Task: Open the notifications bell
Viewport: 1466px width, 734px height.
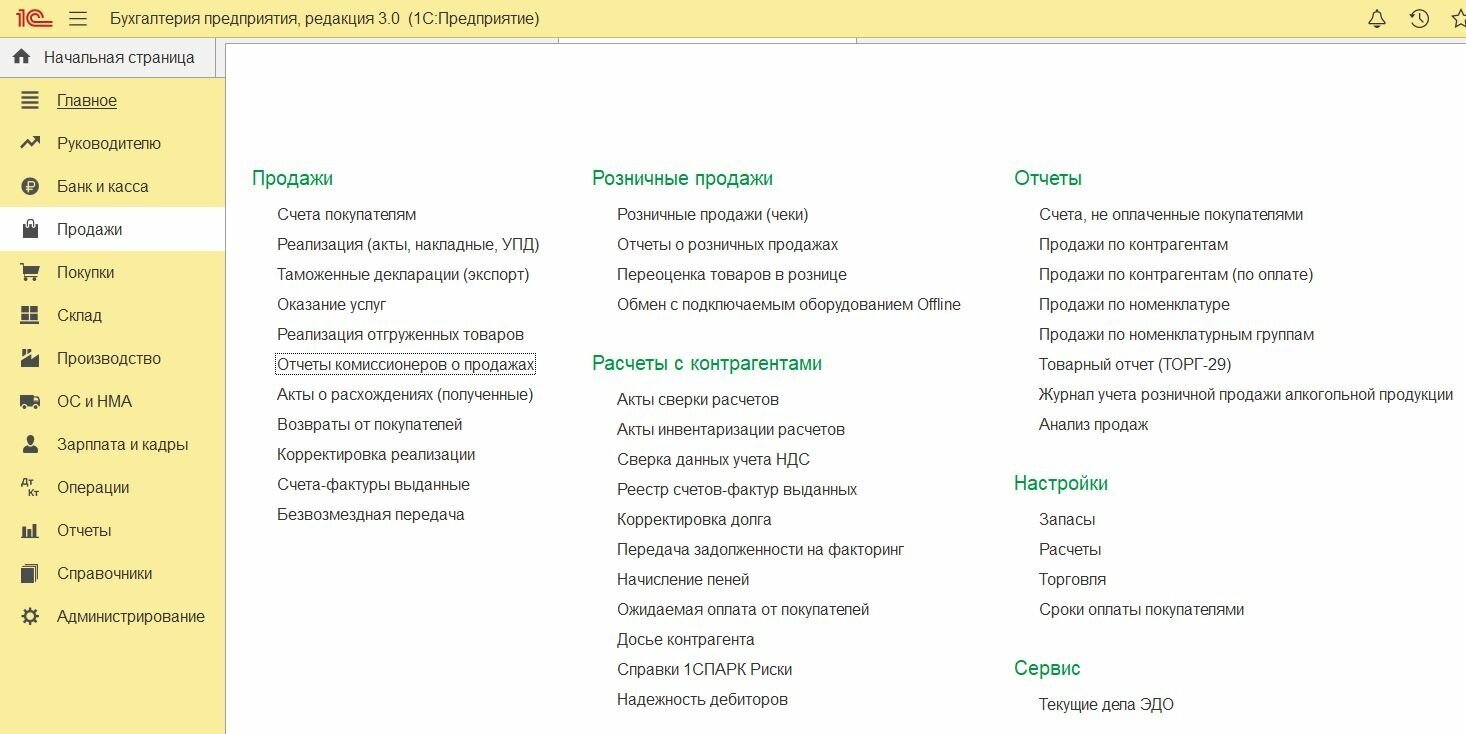Action: 1377,18
